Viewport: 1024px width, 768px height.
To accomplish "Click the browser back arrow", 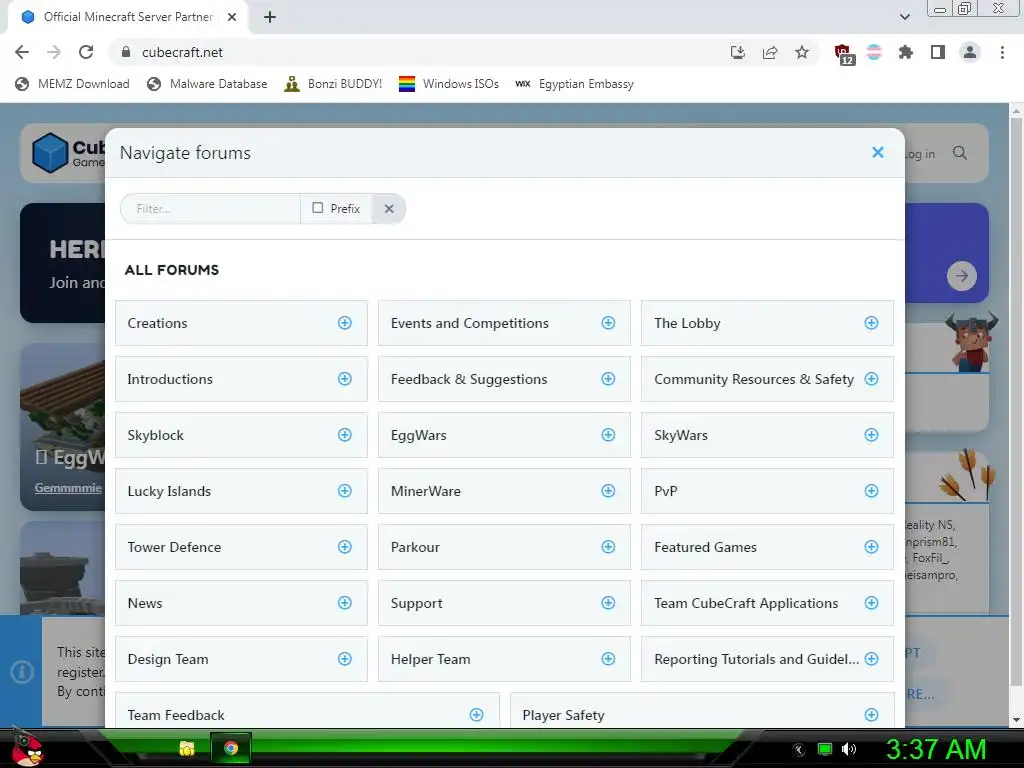I will click(22, 52).
